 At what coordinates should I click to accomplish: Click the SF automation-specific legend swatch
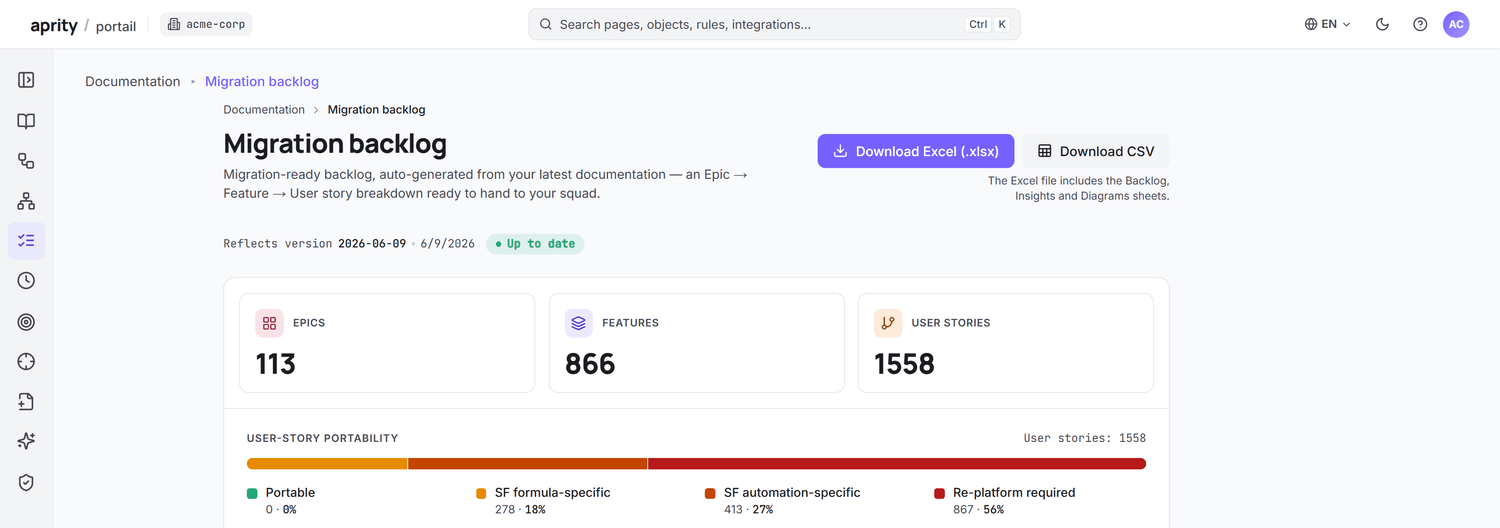tap(710, 493)
